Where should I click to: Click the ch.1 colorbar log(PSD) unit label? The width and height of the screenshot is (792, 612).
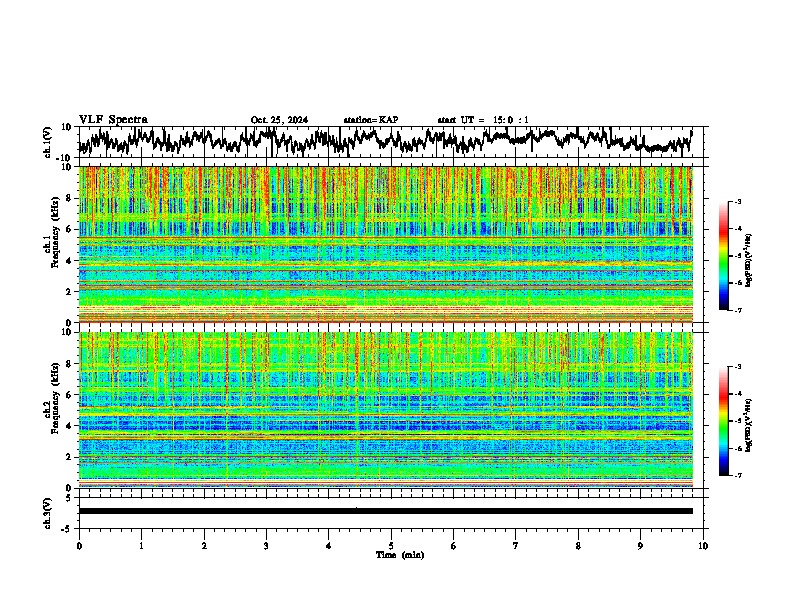pyautogui.click(x=749, y=261)
